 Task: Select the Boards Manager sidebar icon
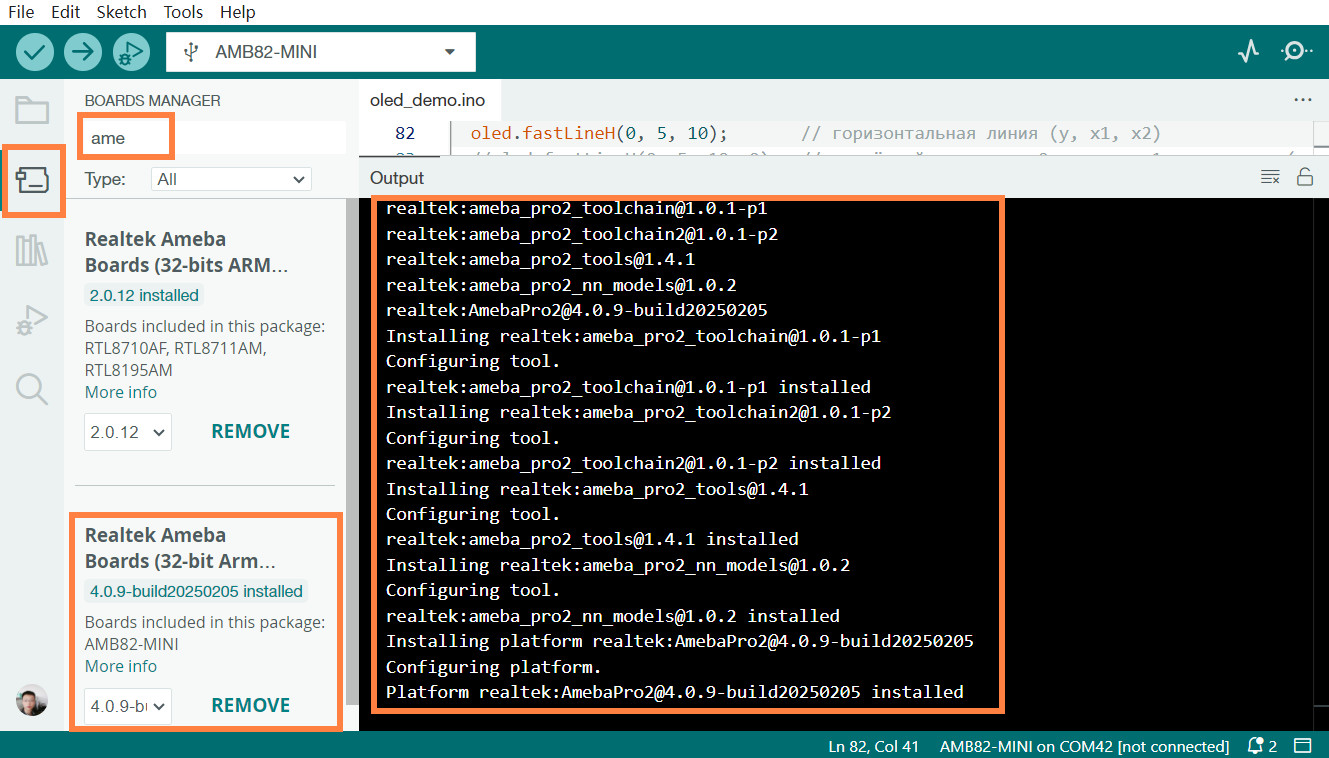(32, 180)
